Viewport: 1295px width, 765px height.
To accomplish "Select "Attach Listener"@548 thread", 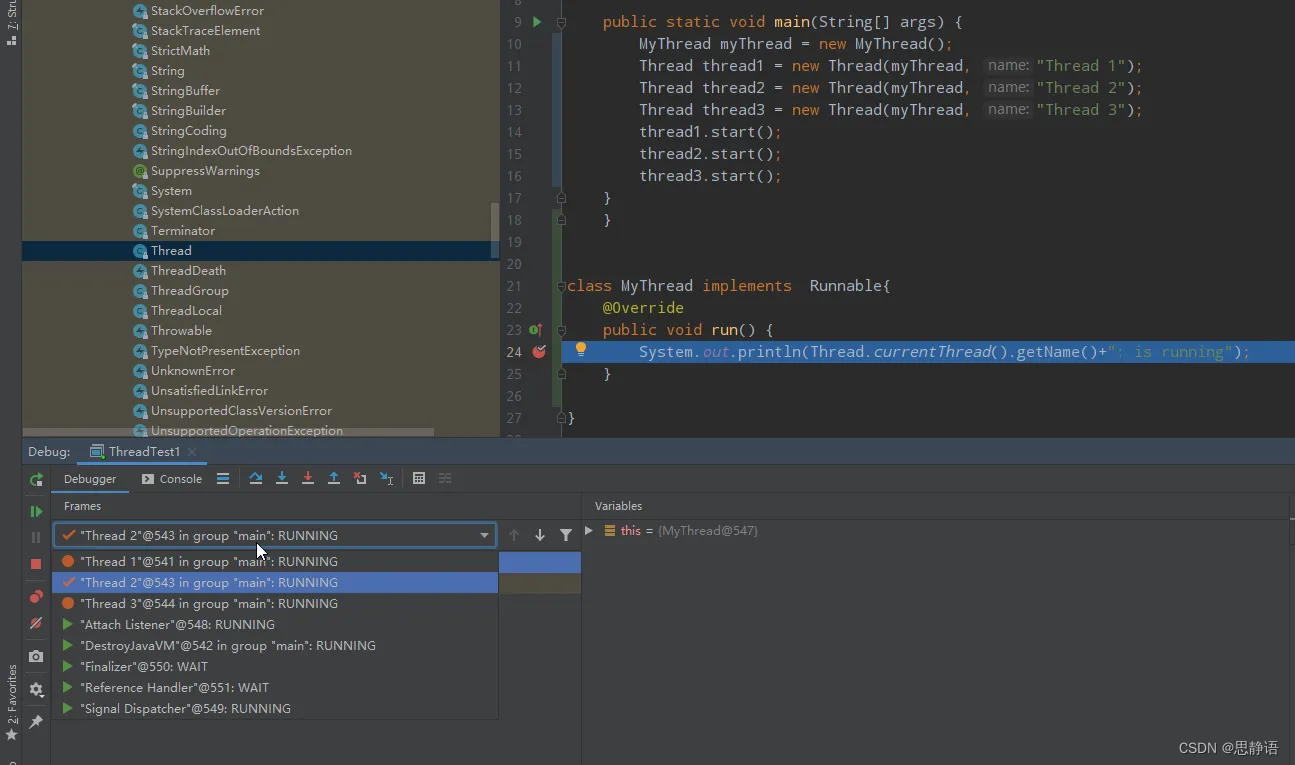I will (x=275, y=624).
